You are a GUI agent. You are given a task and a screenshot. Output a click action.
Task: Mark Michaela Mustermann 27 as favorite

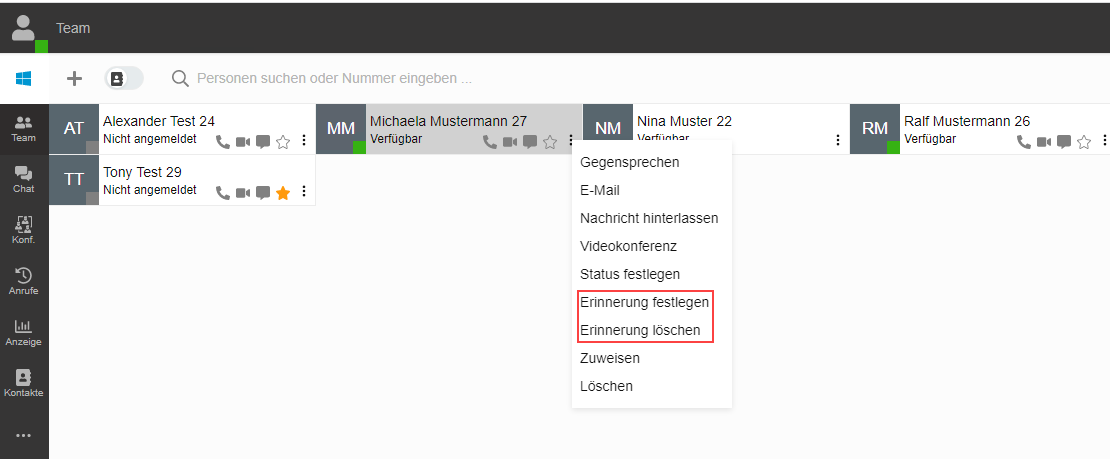550,142
